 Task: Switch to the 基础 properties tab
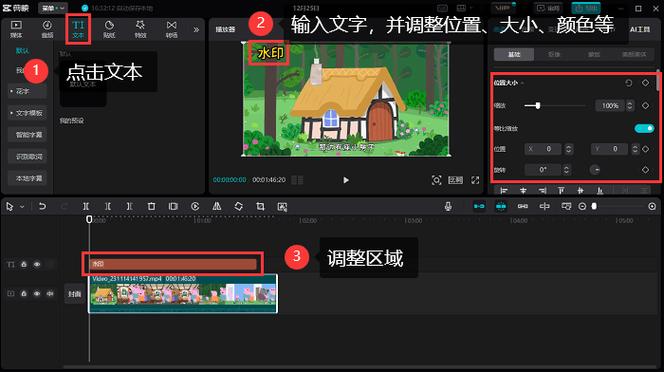[514, 54]
